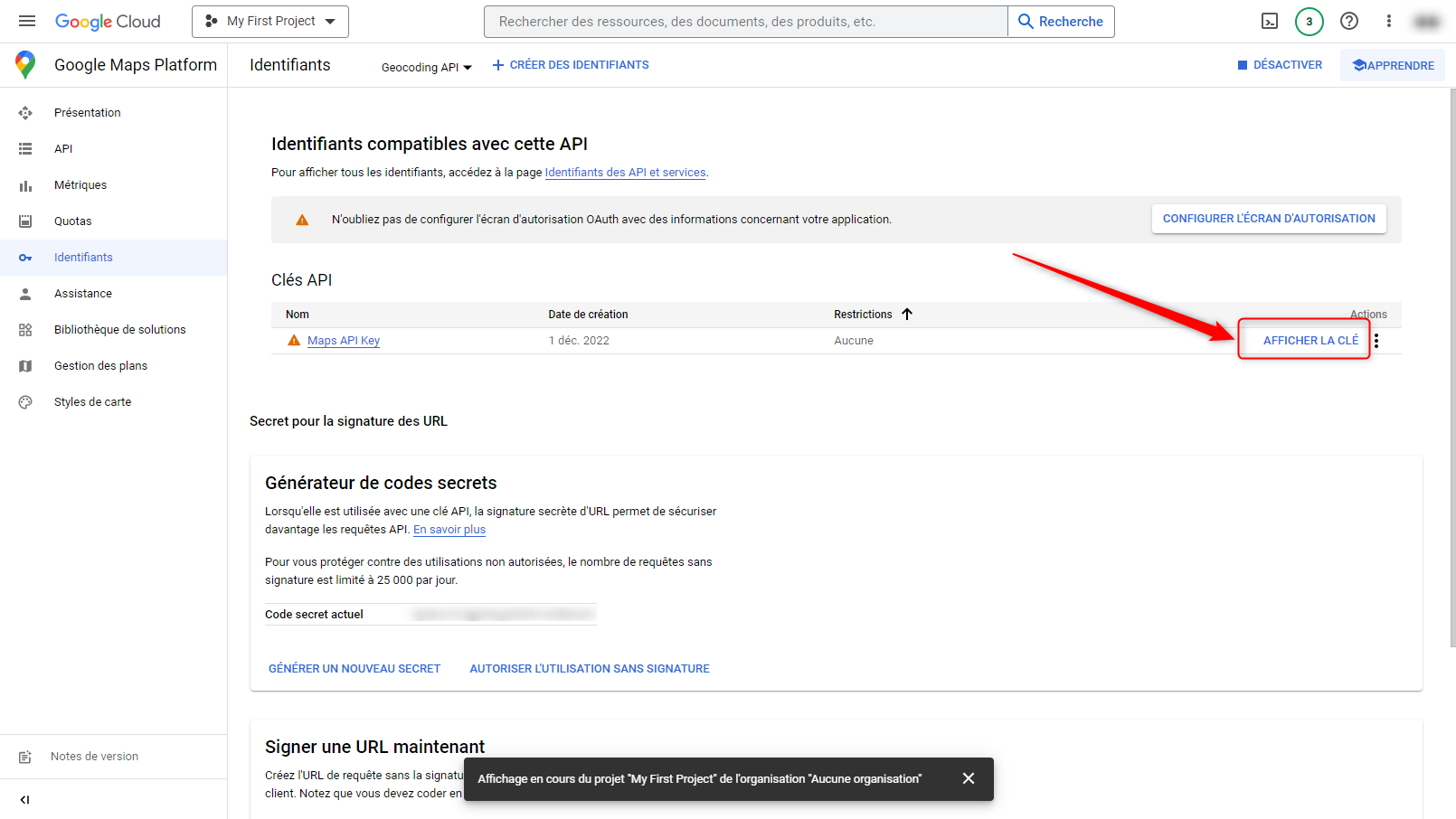The height and width of the screenshot is (819, 1456).
Task: Open the Apprendre panel
Action: click(x=1393, y=65)
